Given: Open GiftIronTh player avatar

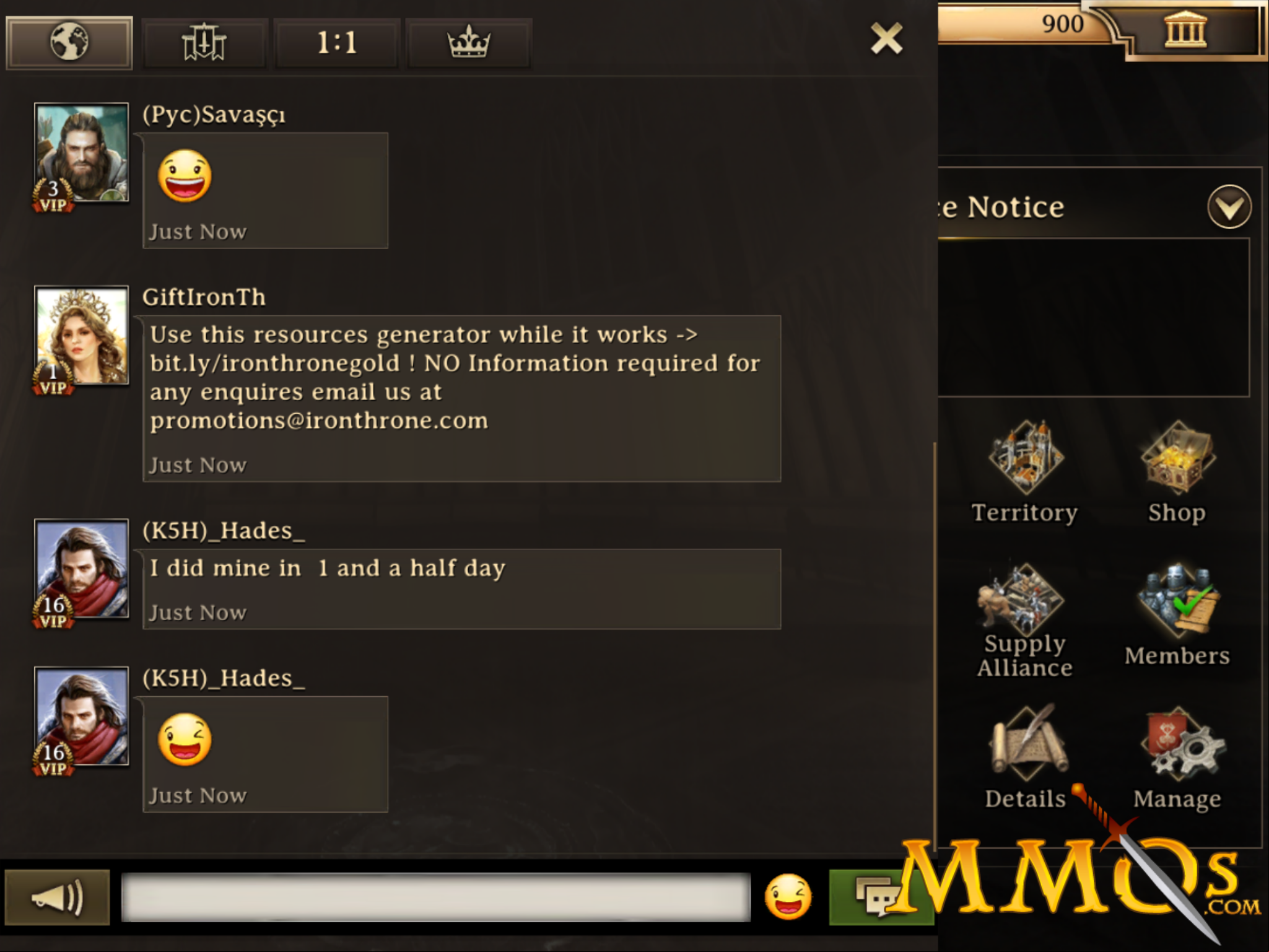Looking at the screenshot, I should tap(82, 335).
